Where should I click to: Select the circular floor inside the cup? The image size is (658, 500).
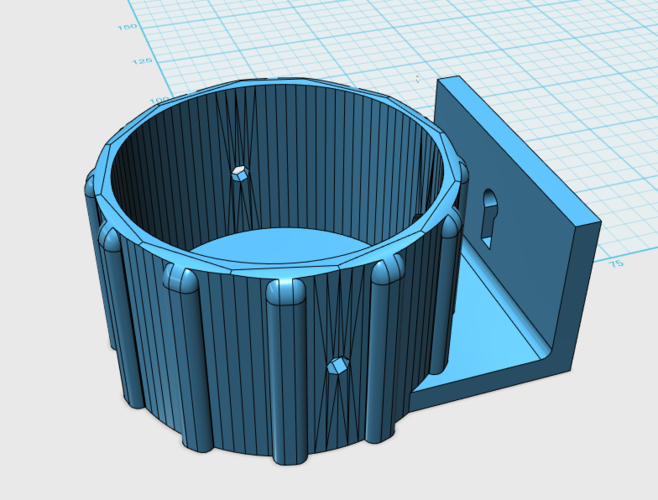coord(282,246)
